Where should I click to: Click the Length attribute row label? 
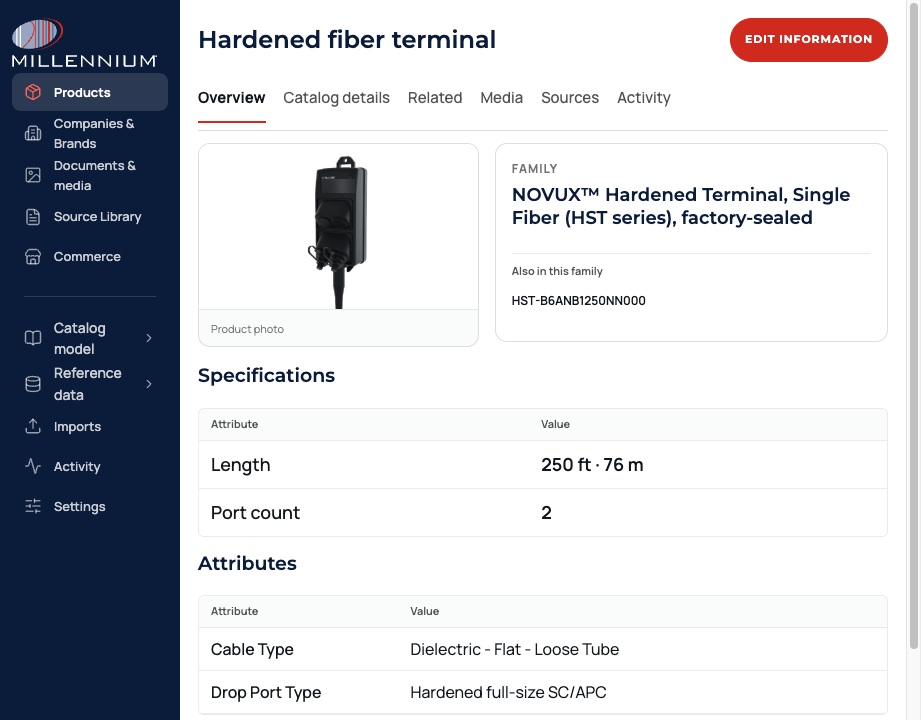click(x=240, y=465)
